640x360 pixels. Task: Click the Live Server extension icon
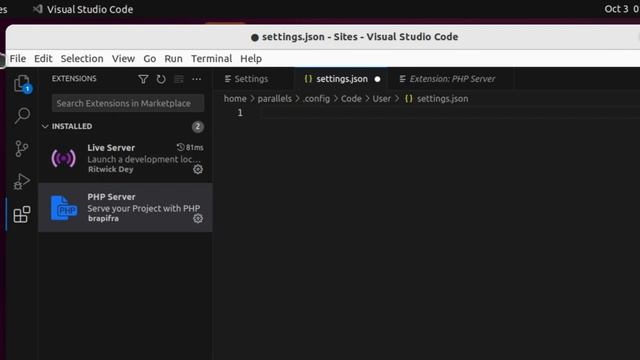63,158
